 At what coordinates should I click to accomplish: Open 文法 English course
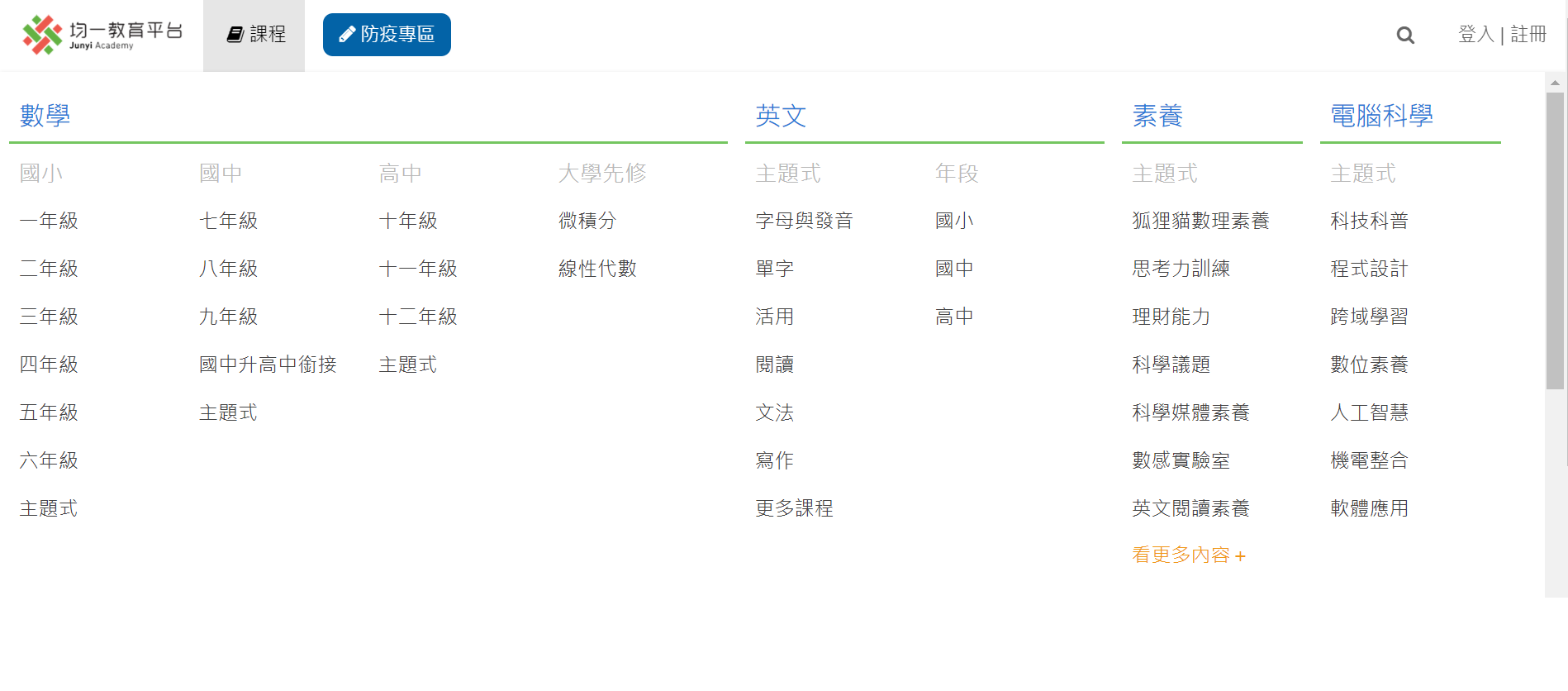coord(775,412)
